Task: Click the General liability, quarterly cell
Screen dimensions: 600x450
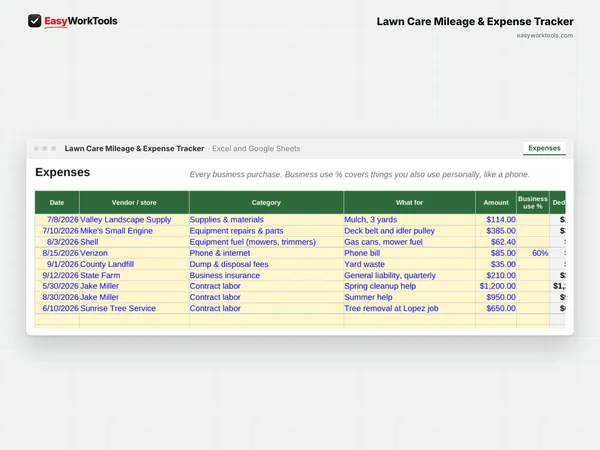Action: (409, 275)
